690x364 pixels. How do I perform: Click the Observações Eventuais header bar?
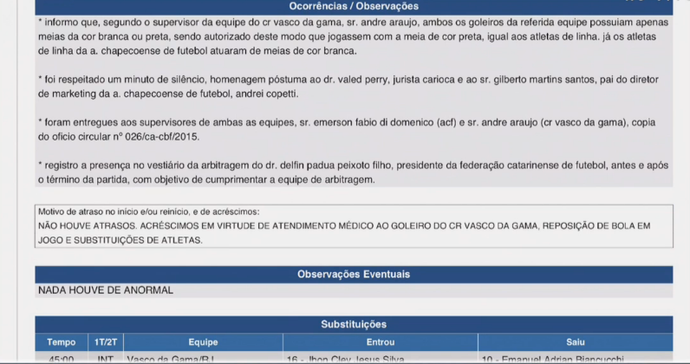click(354, 274)
